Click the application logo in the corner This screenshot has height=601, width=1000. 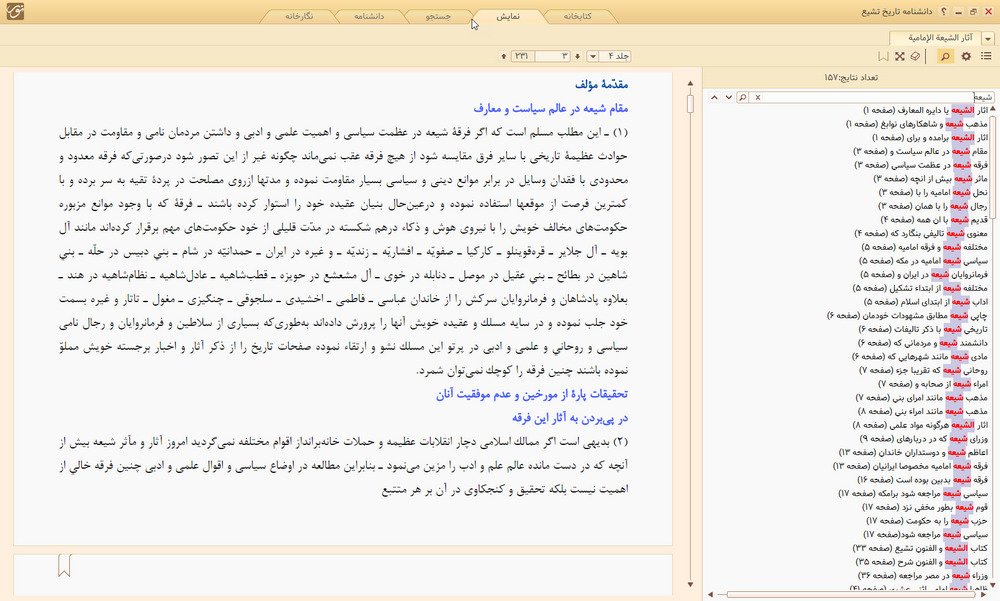(x=15, y=11)
